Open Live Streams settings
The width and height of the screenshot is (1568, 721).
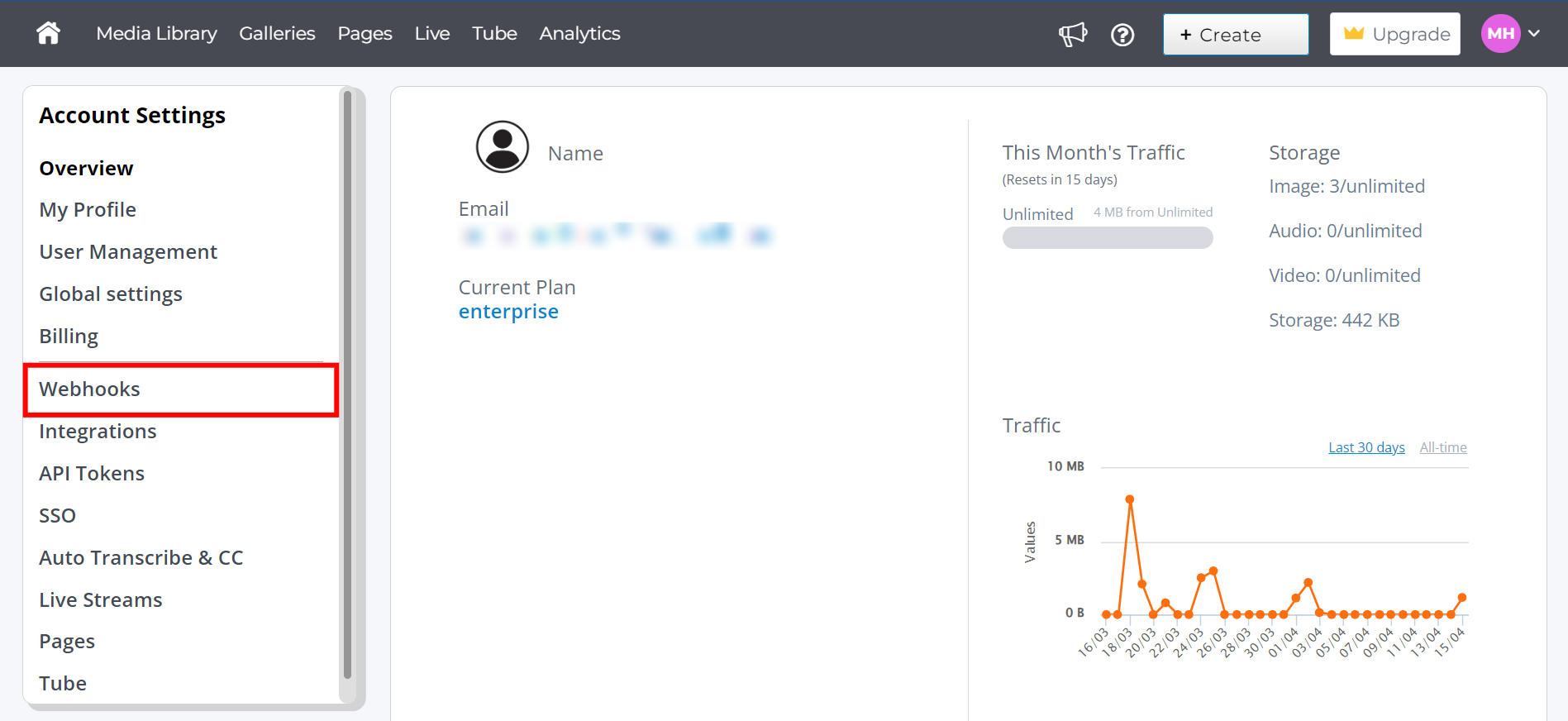101,600
